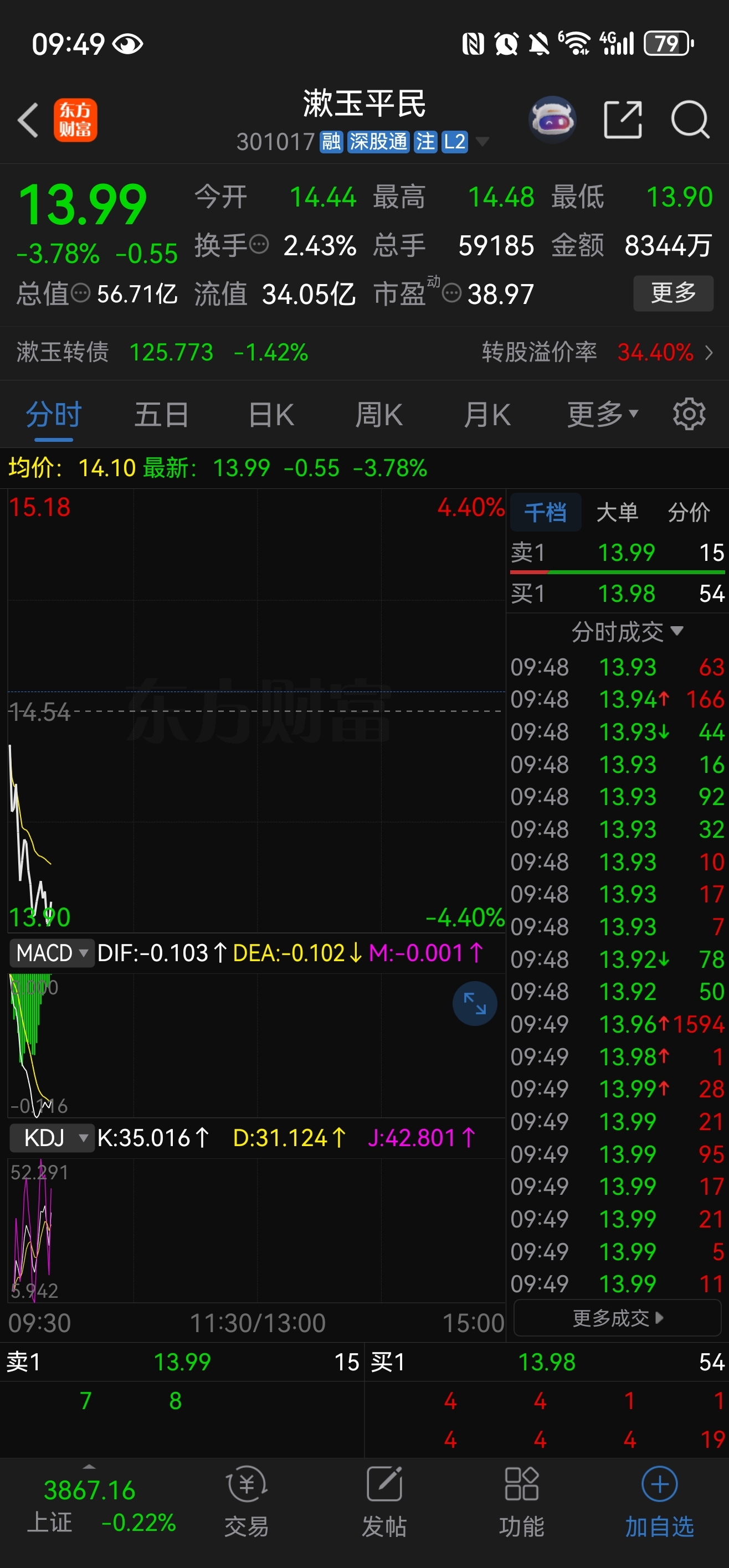Viewport: 729px width, 1568px height.
Task: Tap the battery 79 status icon
Action: point(669,44)
